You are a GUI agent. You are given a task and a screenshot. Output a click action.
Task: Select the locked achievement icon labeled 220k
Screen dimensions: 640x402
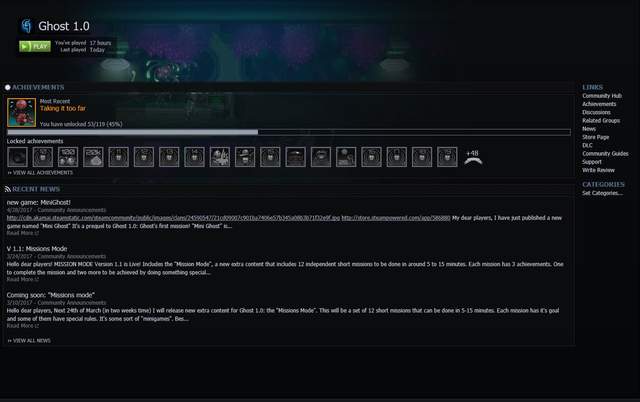click(x=93, y=157)
